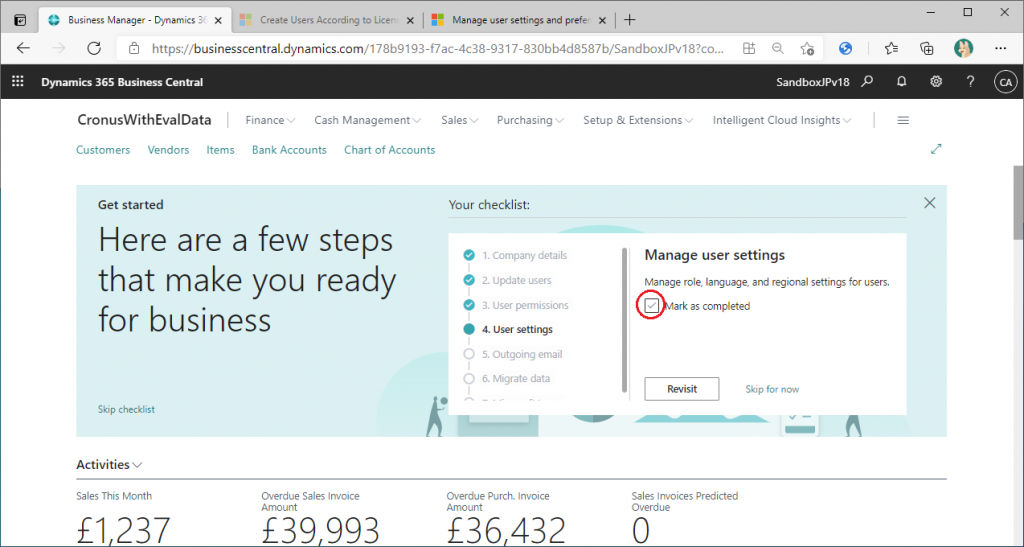
Task: Select checklist step 2. Update users
Action: tap(517, 280)
